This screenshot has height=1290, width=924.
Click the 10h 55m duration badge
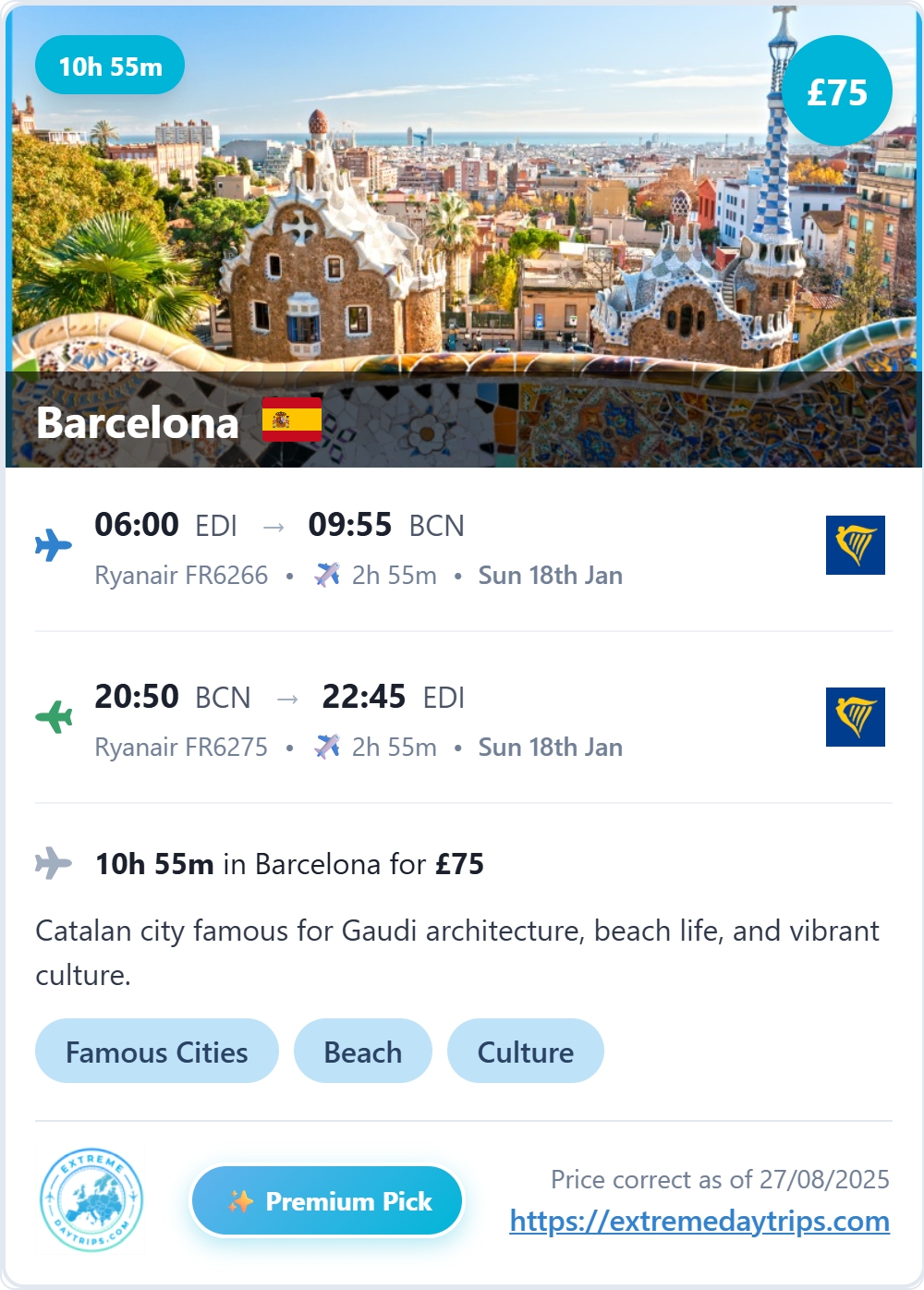click(110, 66)
